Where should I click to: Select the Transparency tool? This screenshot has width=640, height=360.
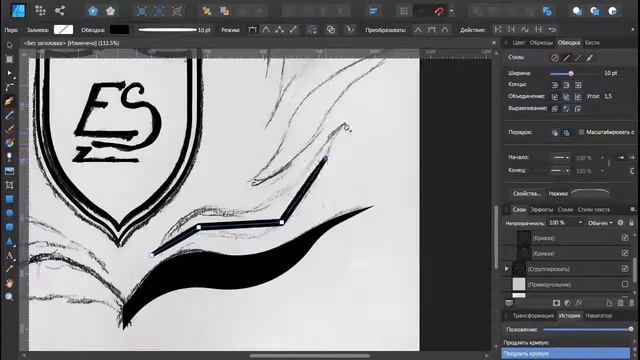click(9, 157)
